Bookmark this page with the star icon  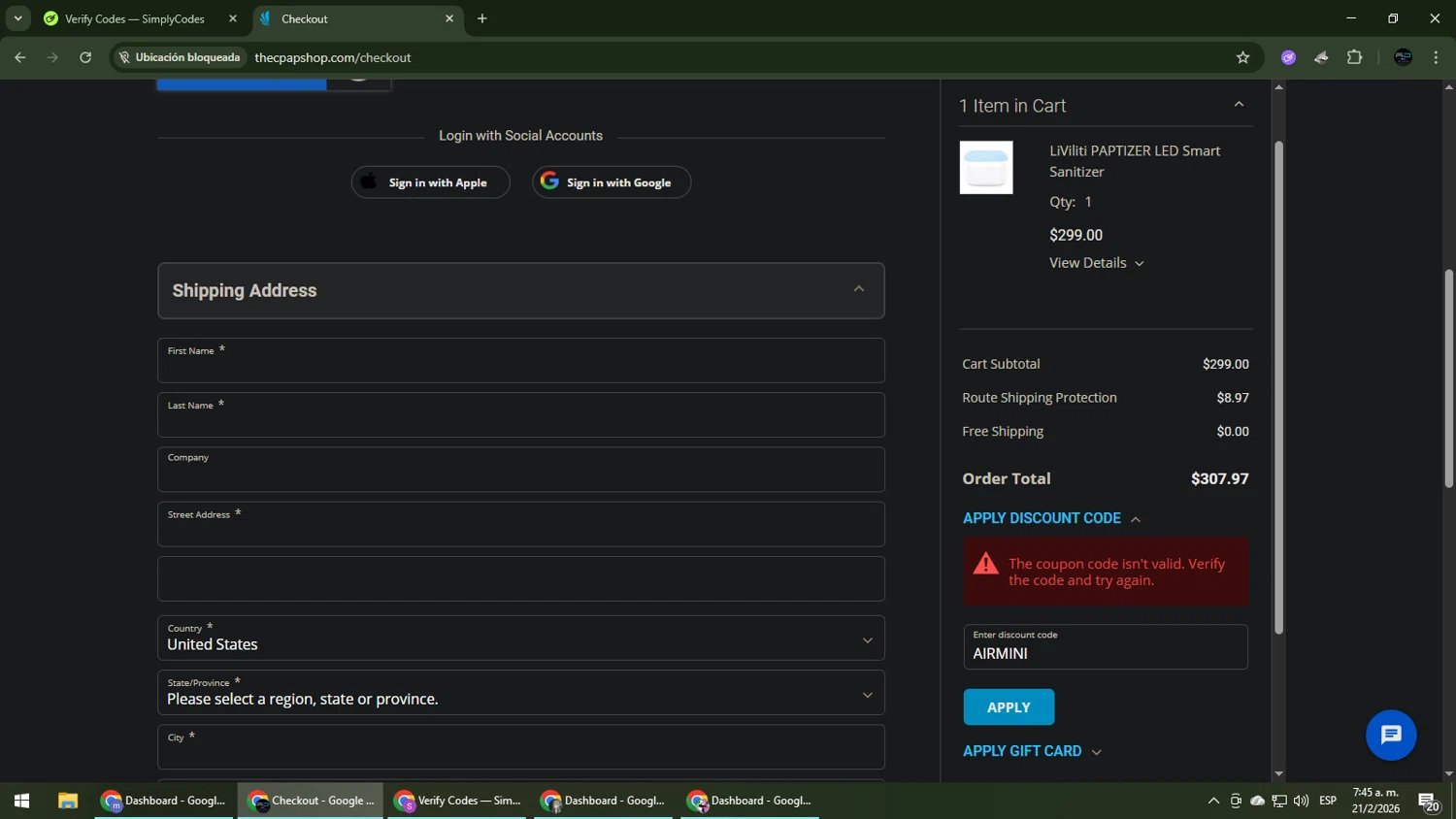[1242, 57]
